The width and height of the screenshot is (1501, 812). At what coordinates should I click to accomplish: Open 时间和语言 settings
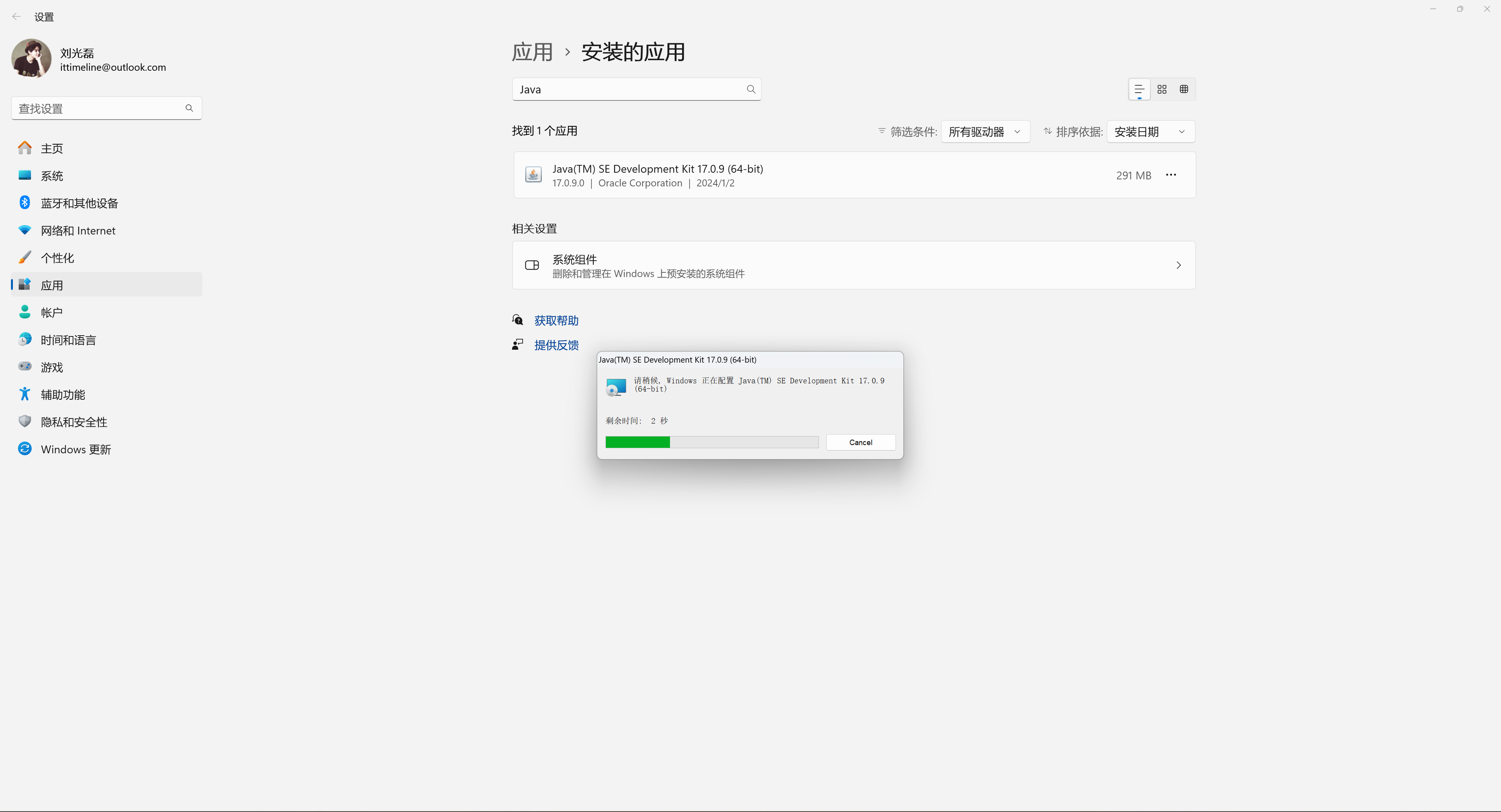pos(107,340)
